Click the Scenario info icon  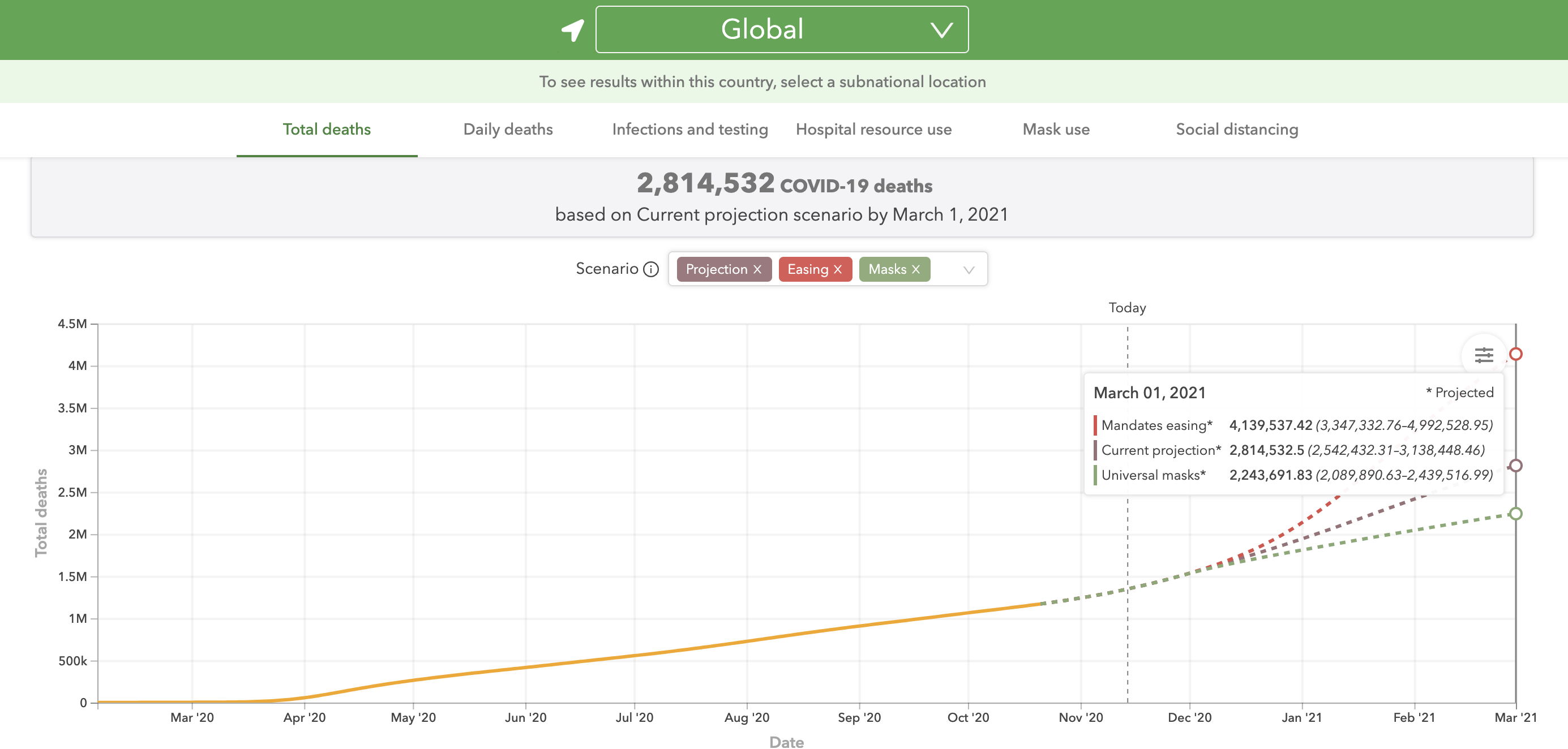(651, 269)
